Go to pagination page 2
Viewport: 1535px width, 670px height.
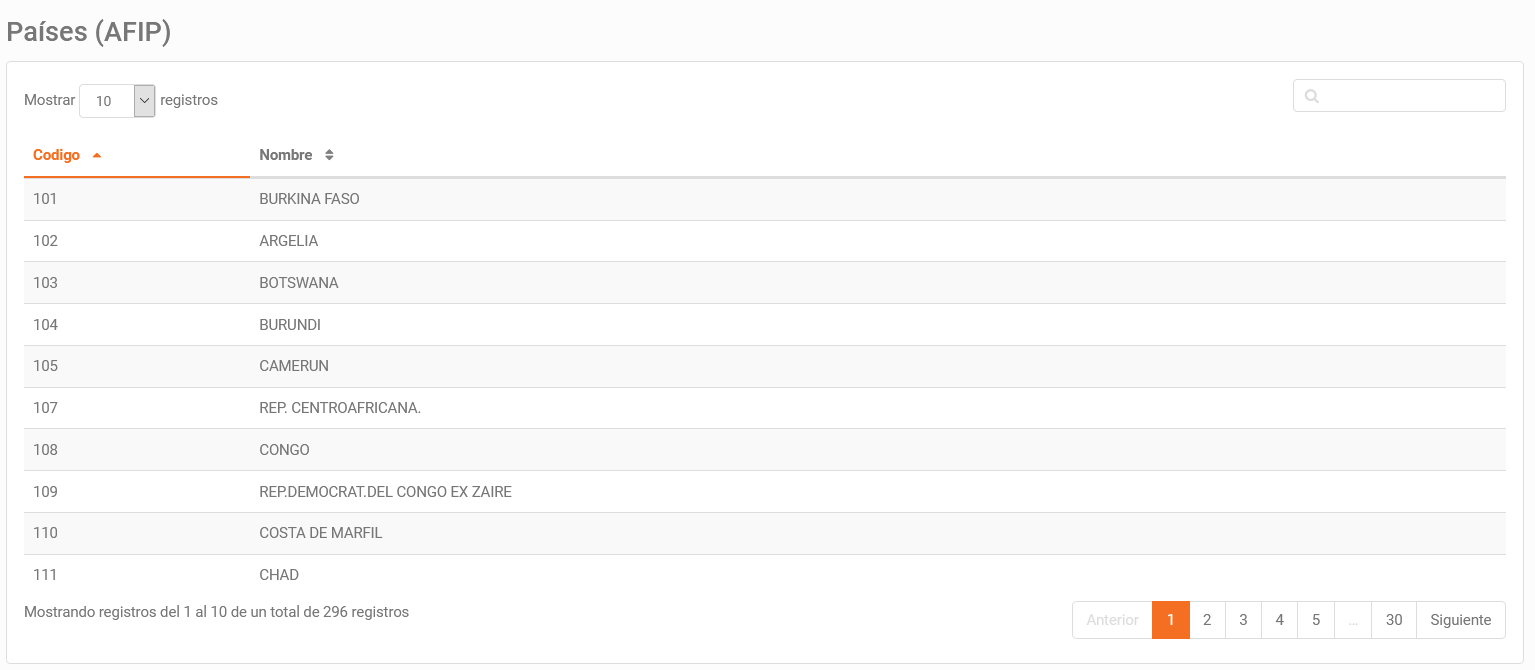1207,620
